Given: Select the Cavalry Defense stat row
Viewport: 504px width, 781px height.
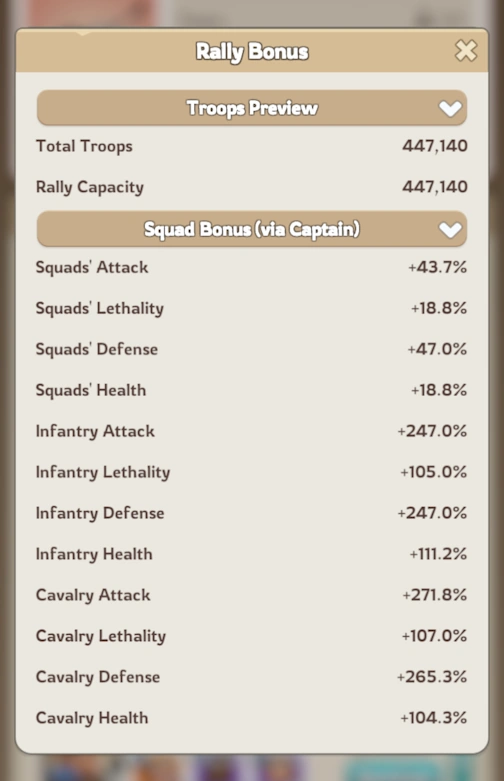Looking at the screenshot, I should click(x=252, y=677).
